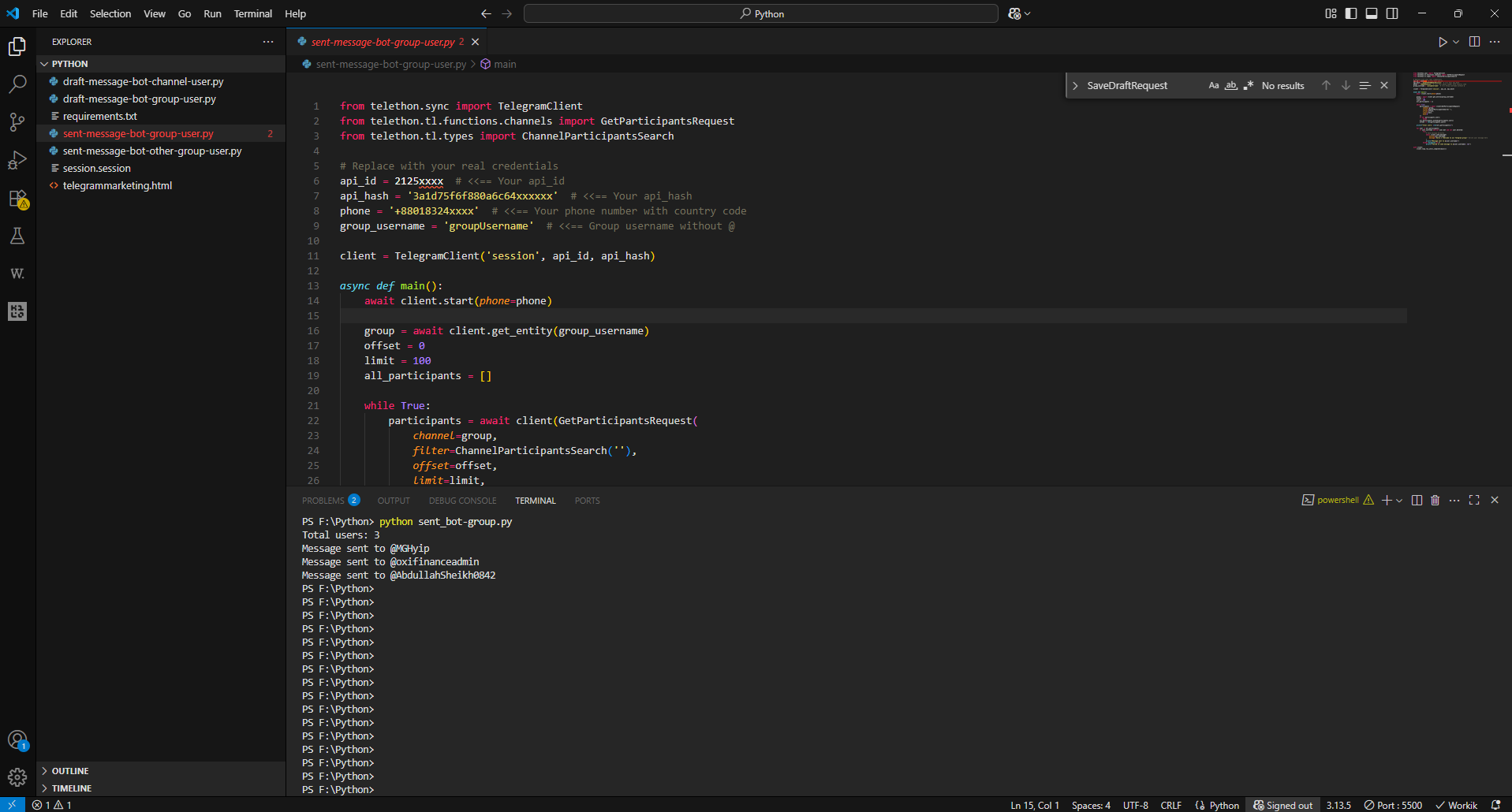This screenshot has height=812, width=1512.
Task: Open Run and Debug view
Action: tap(17, 160)
